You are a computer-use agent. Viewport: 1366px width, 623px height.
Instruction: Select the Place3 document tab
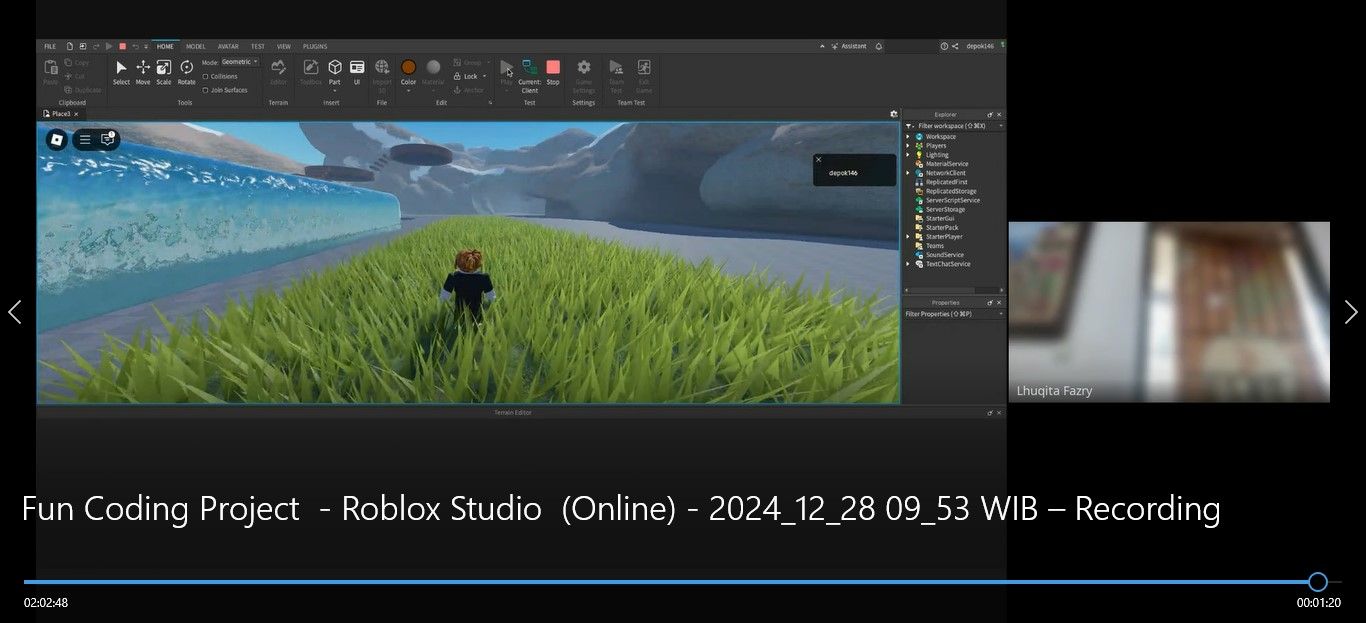click(61, 114)
